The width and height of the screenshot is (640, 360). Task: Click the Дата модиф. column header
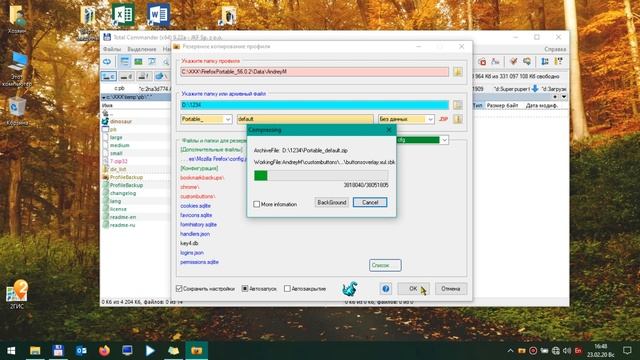click(541, 105)
